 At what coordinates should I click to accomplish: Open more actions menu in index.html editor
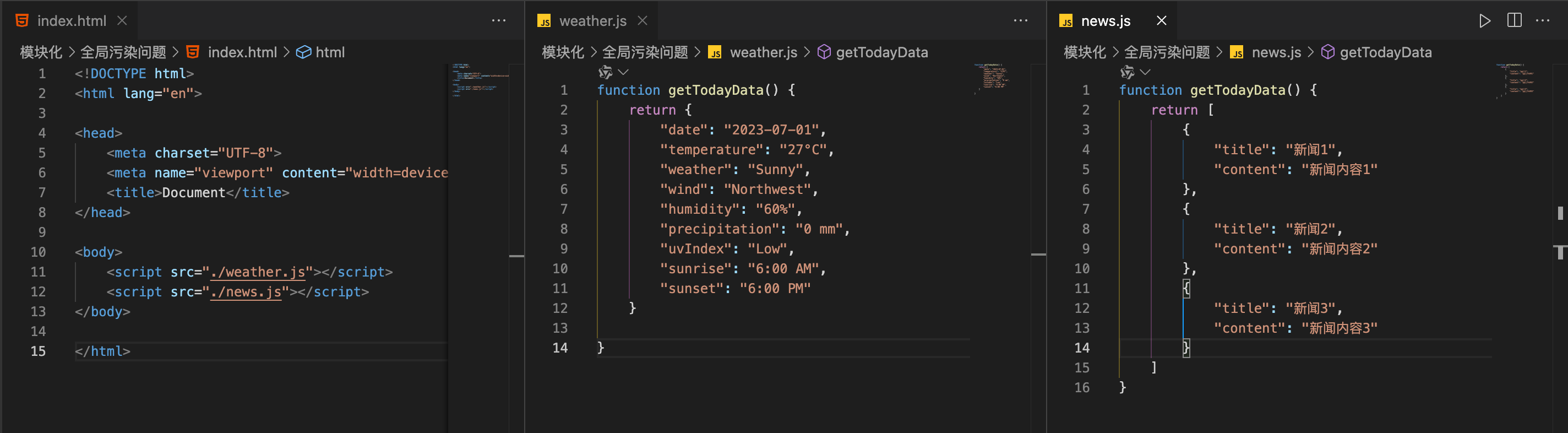pyautogui.click(x=498, y=21)
